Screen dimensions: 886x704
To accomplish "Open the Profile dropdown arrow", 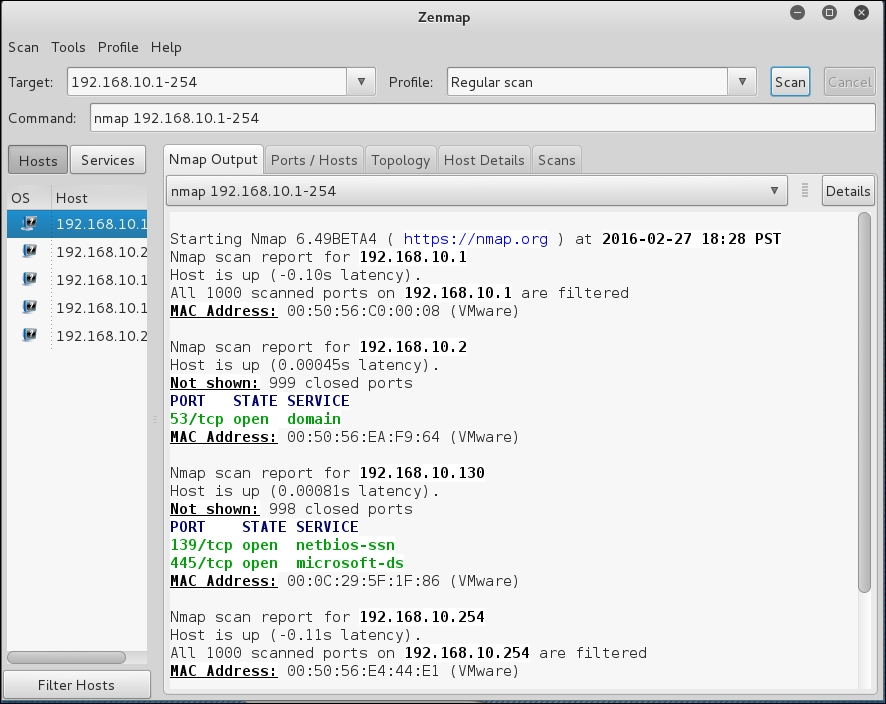I will click(741, 82).
